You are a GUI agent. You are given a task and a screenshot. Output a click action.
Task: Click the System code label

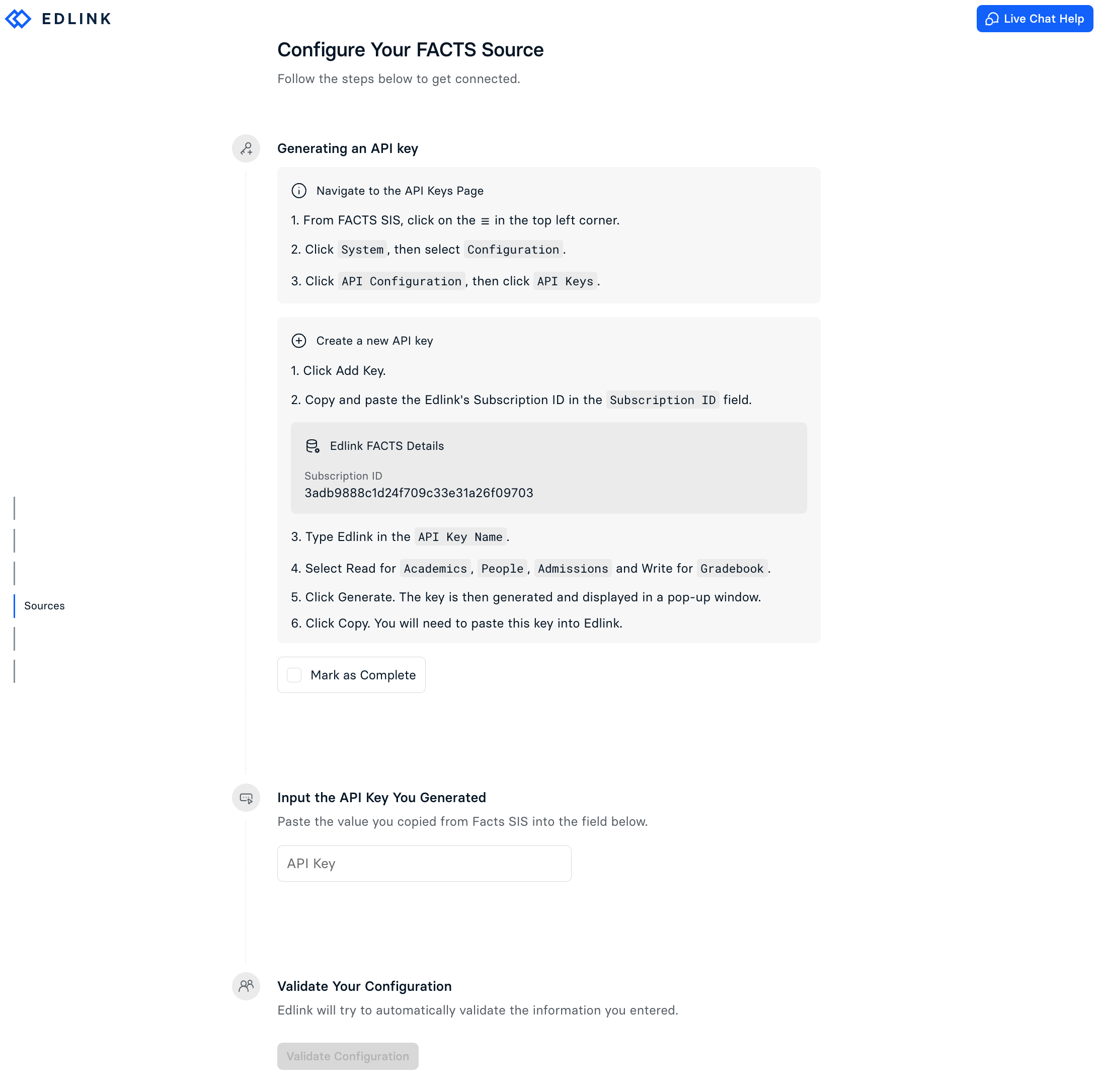click(363, 250)
